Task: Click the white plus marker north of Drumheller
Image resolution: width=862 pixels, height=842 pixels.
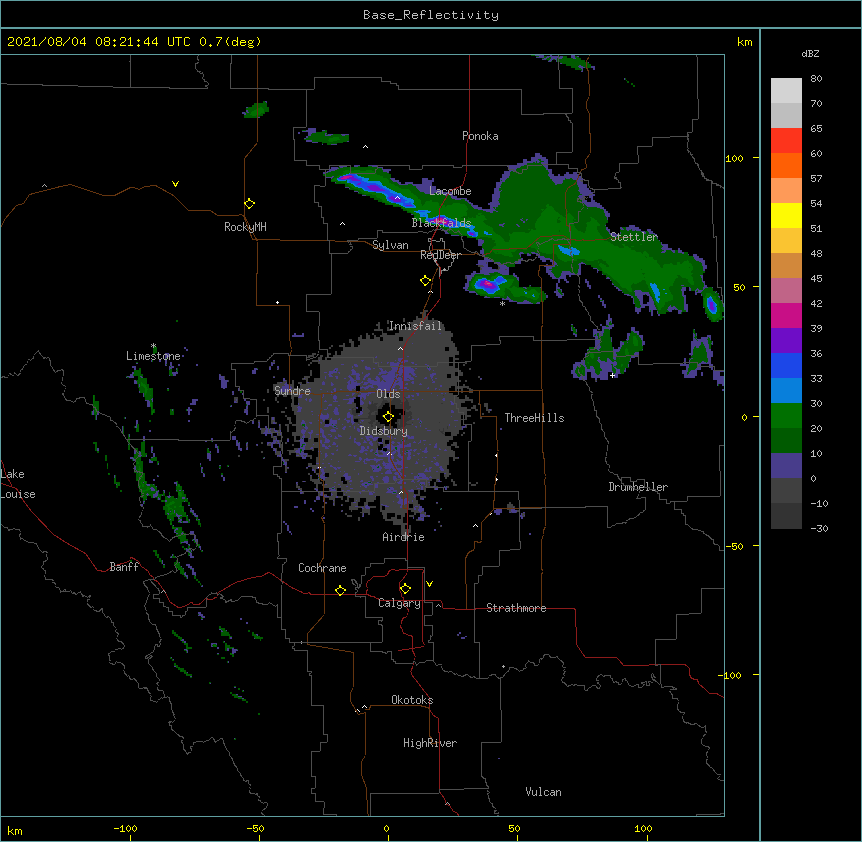Action: 612,375
